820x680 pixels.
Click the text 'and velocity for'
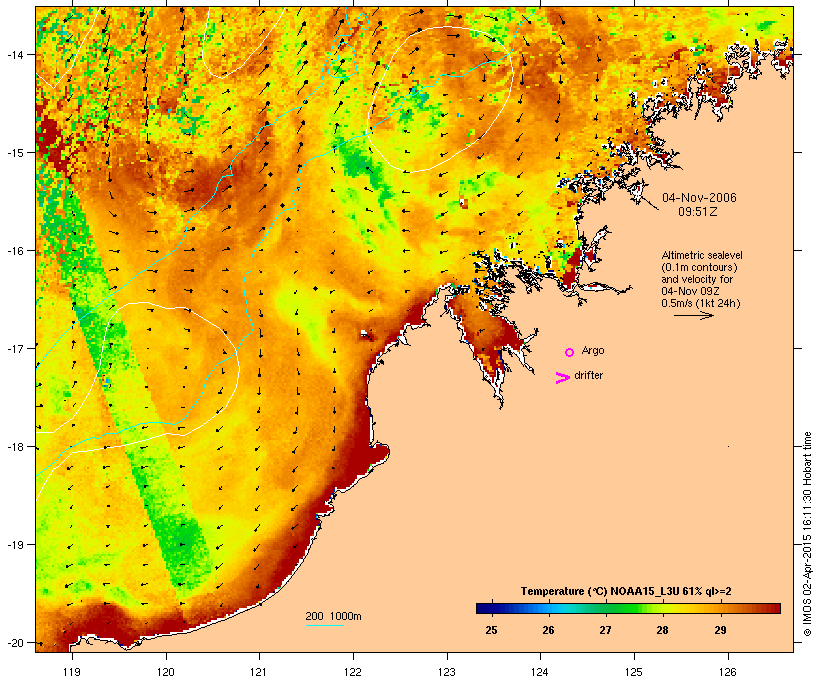click(x=697, y=279)
